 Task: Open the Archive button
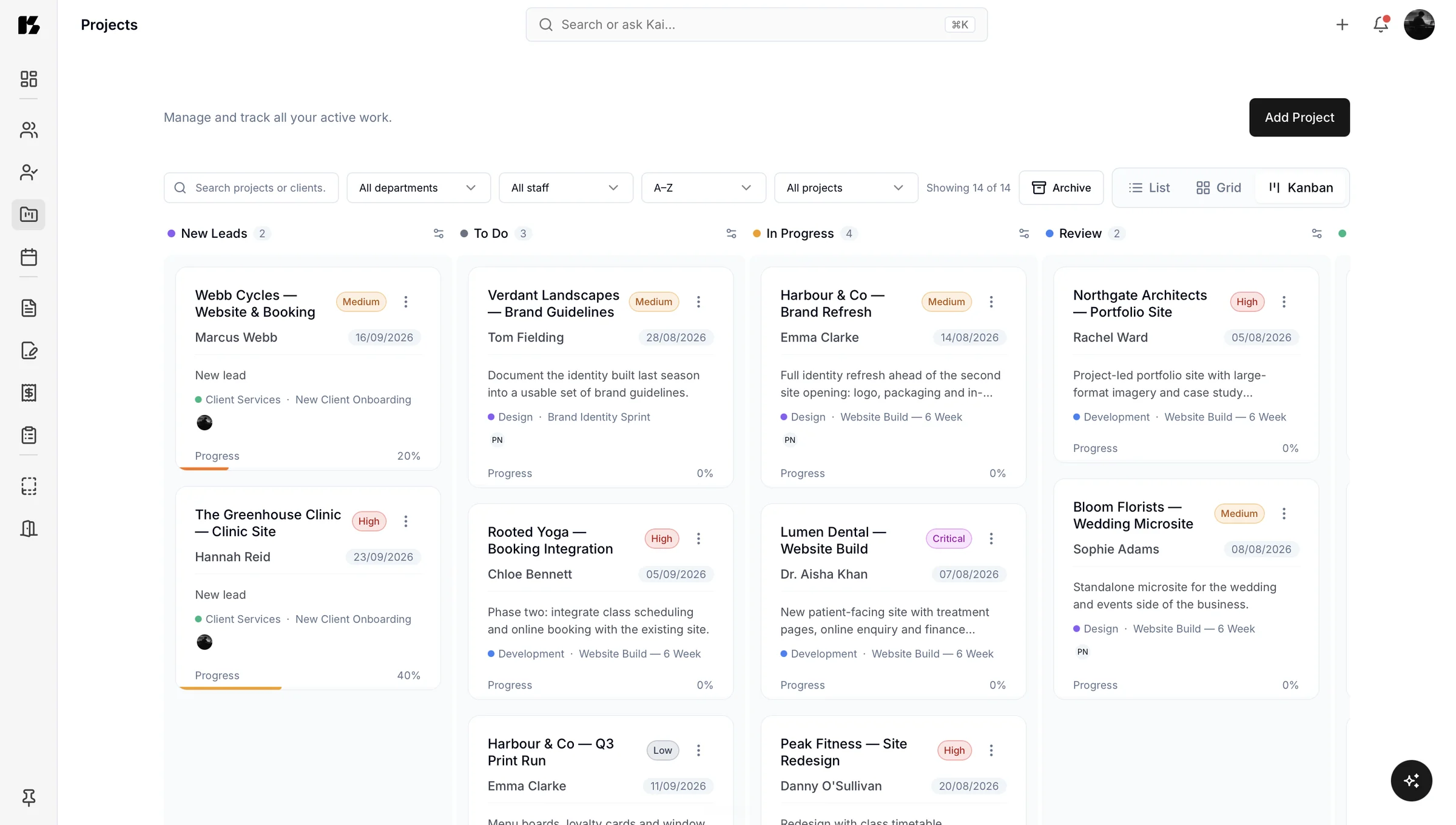tap(1061, 188)
